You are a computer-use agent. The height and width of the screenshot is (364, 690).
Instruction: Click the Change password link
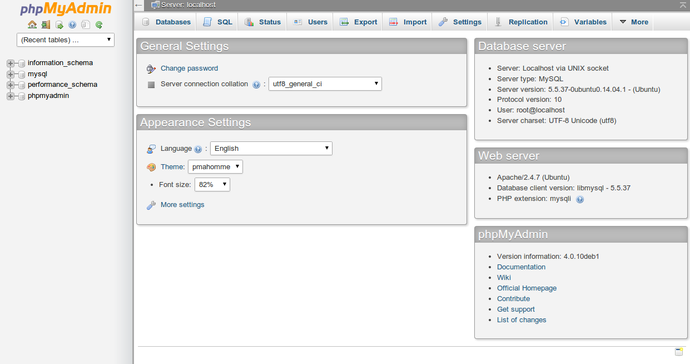[189, 68]
